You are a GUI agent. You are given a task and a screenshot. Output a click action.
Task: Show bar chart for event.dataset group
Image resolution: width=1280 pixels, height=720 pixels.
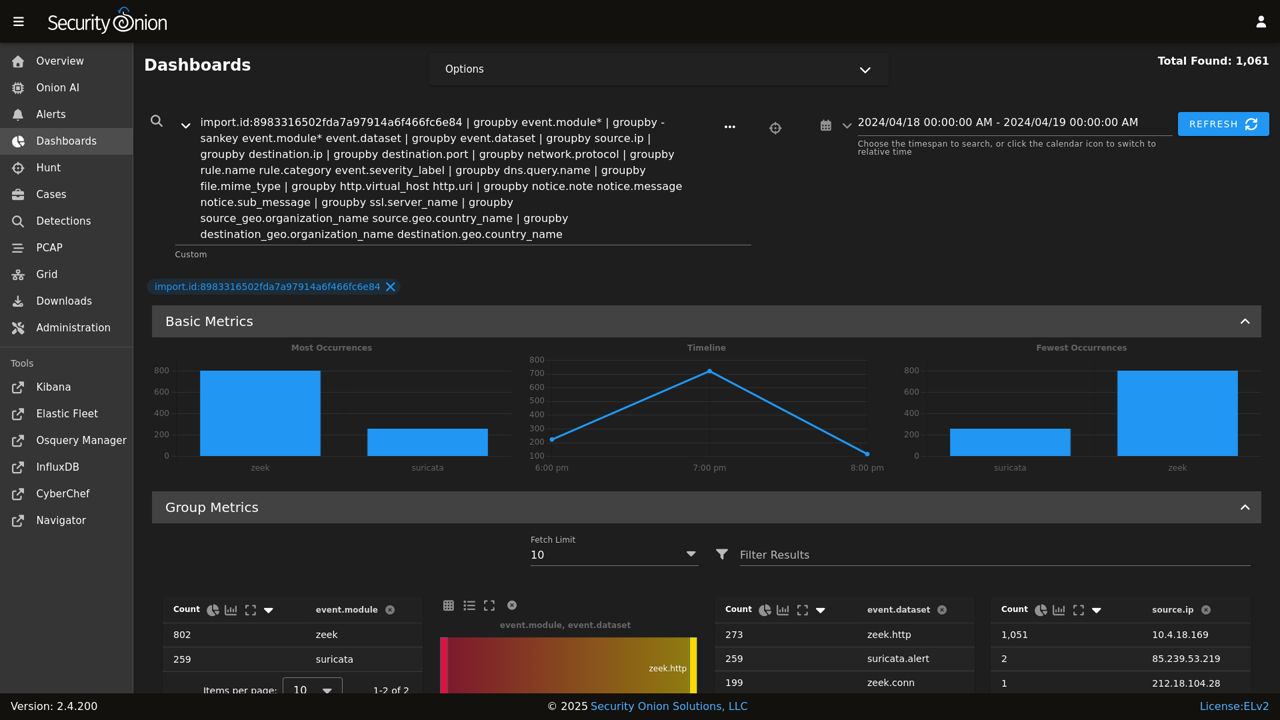[x=783, y=610]
